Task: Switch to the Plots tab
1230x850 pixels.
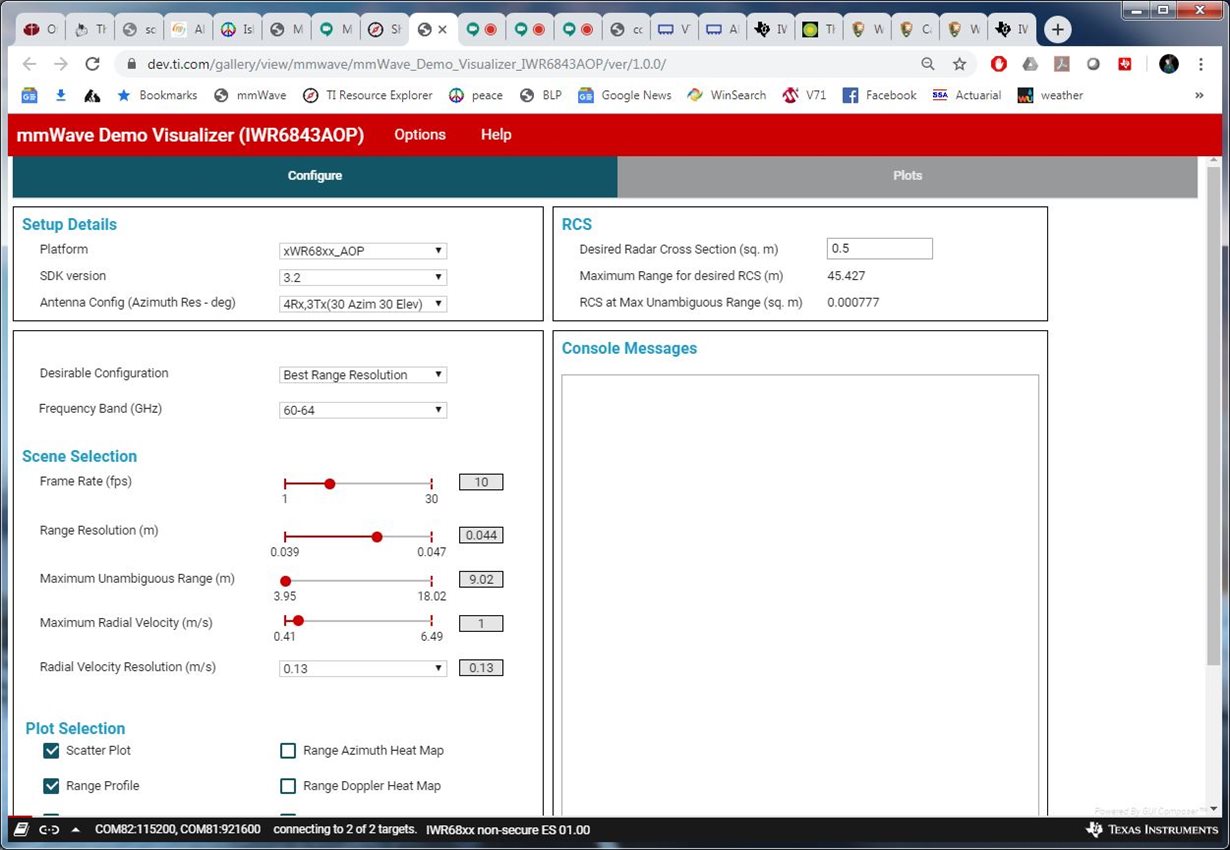Action: click(x=907, y=176)
